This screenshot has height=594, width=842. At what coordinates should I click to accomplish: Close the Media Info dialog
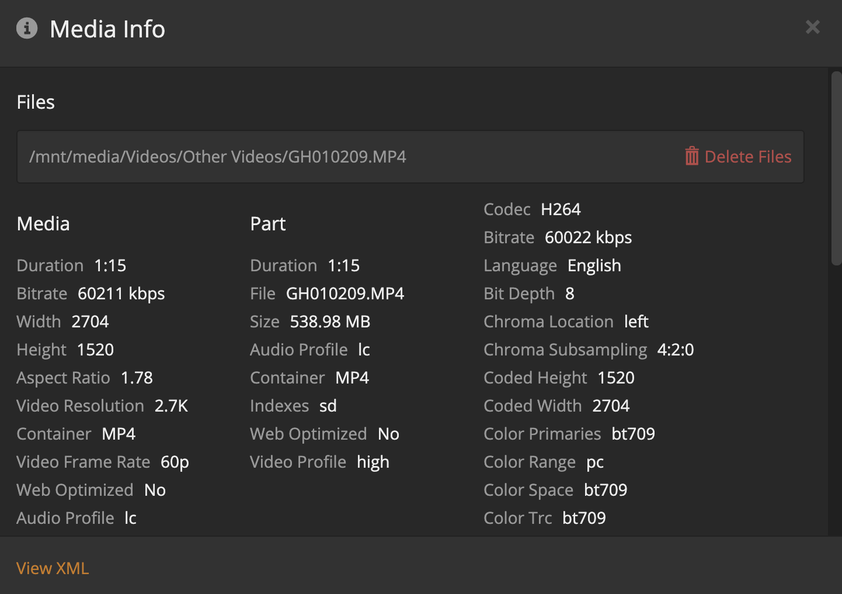(x=812, y=27)
